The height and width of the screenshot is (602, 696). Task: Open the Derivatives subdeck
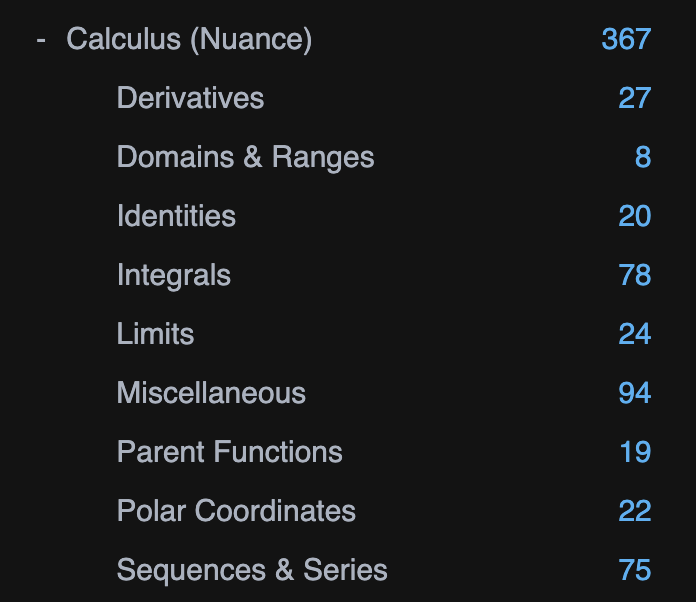tap(190, 98)
